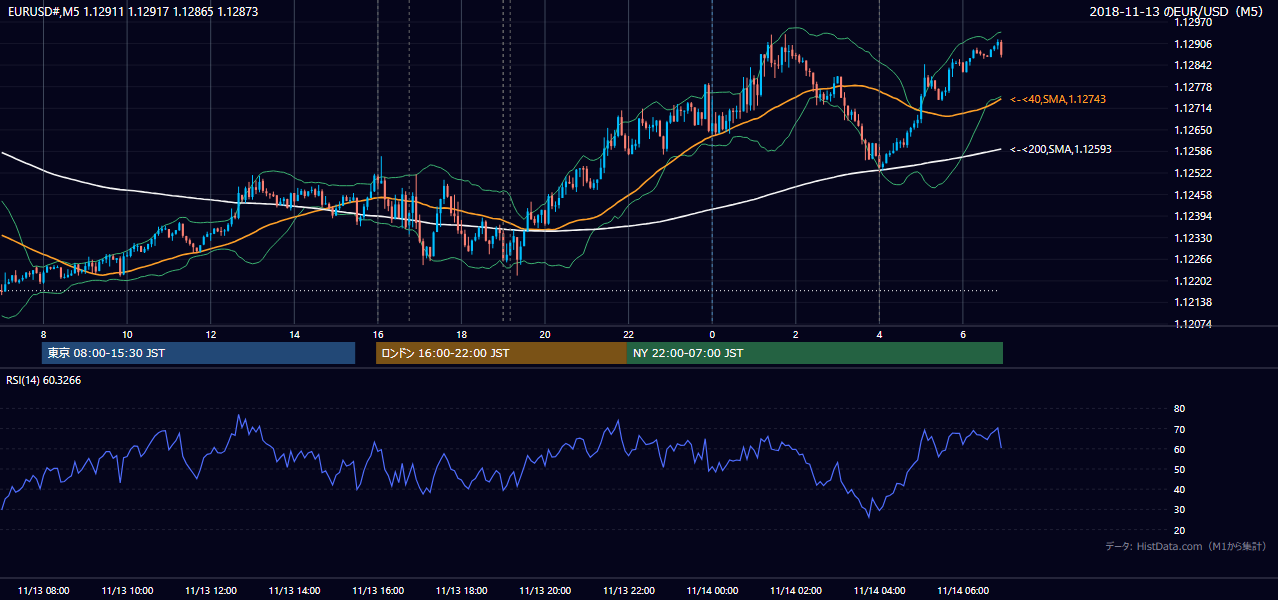Click the 11/14 02:00 date label
The height and width of the screenshot is (600, 1278).
(796, 591)
